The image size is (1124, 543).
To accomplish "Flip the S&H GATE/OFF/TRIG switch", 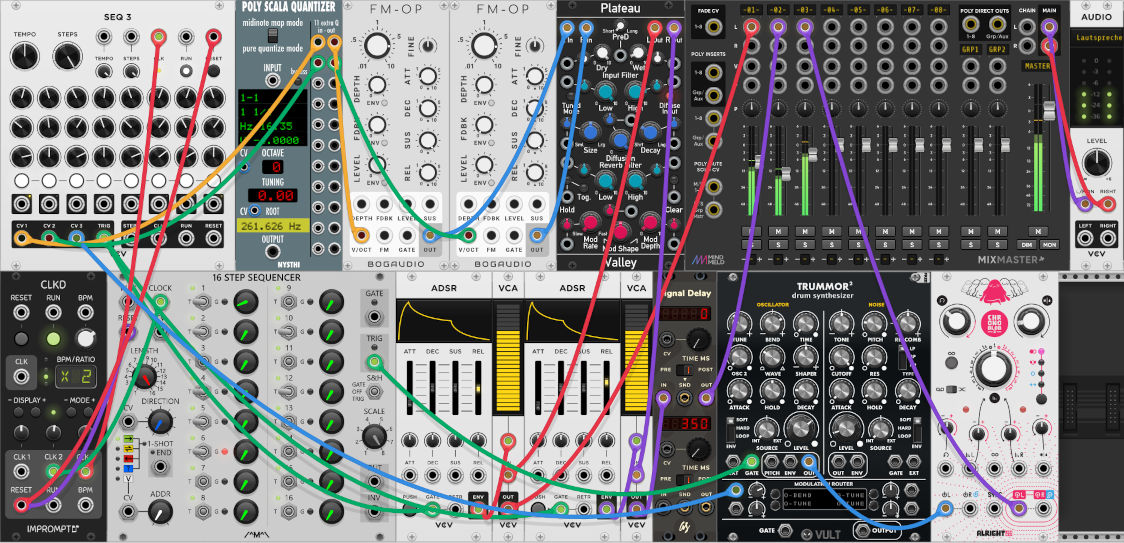I will tap(373, 393).
